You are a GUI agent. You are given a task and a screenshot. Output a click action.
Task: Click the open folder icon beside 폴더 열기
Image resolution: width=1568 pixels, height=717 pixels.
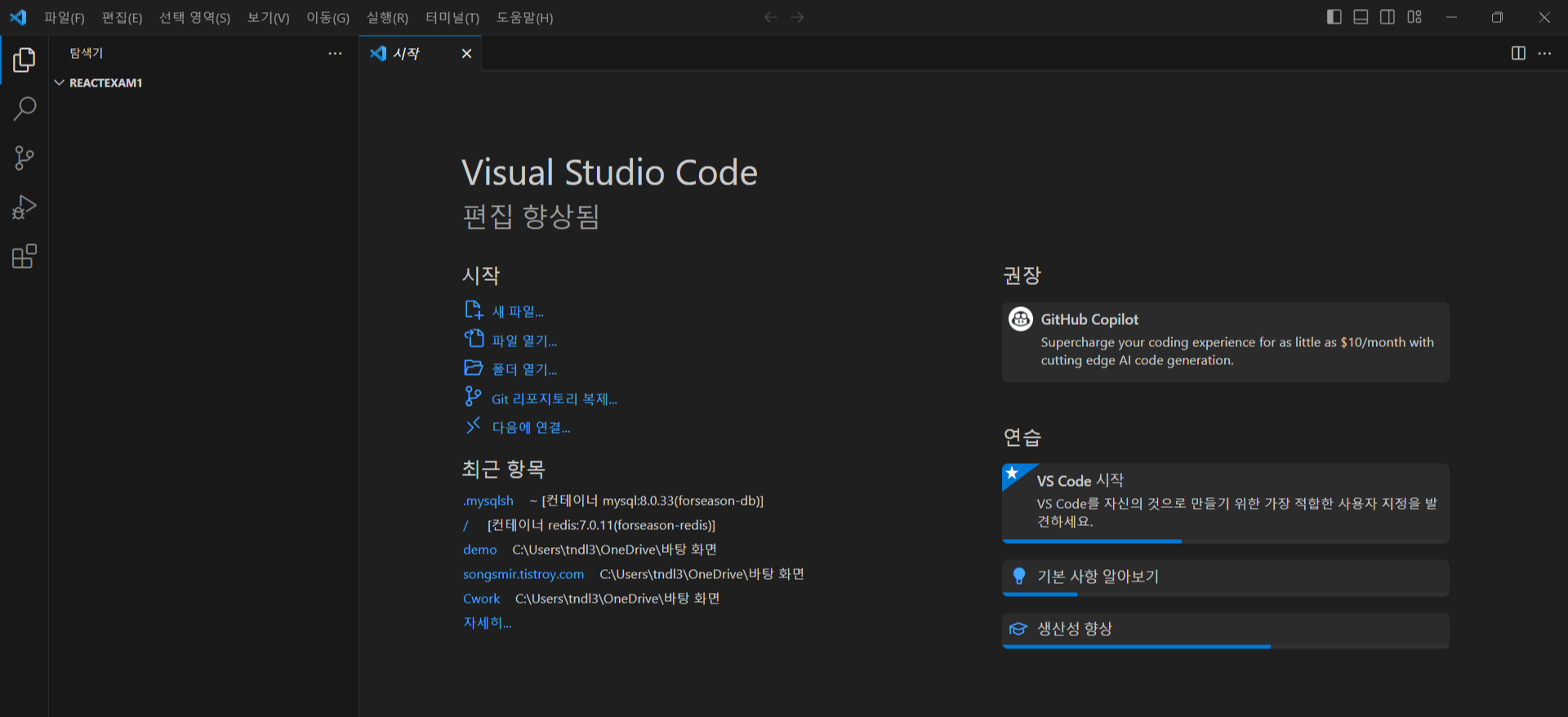[x=474, y=367]
